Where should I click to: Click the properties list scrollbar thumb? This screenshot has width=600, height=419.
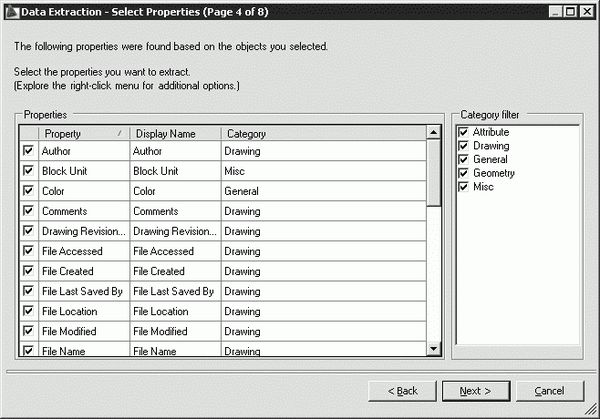(x=434, y=173)
